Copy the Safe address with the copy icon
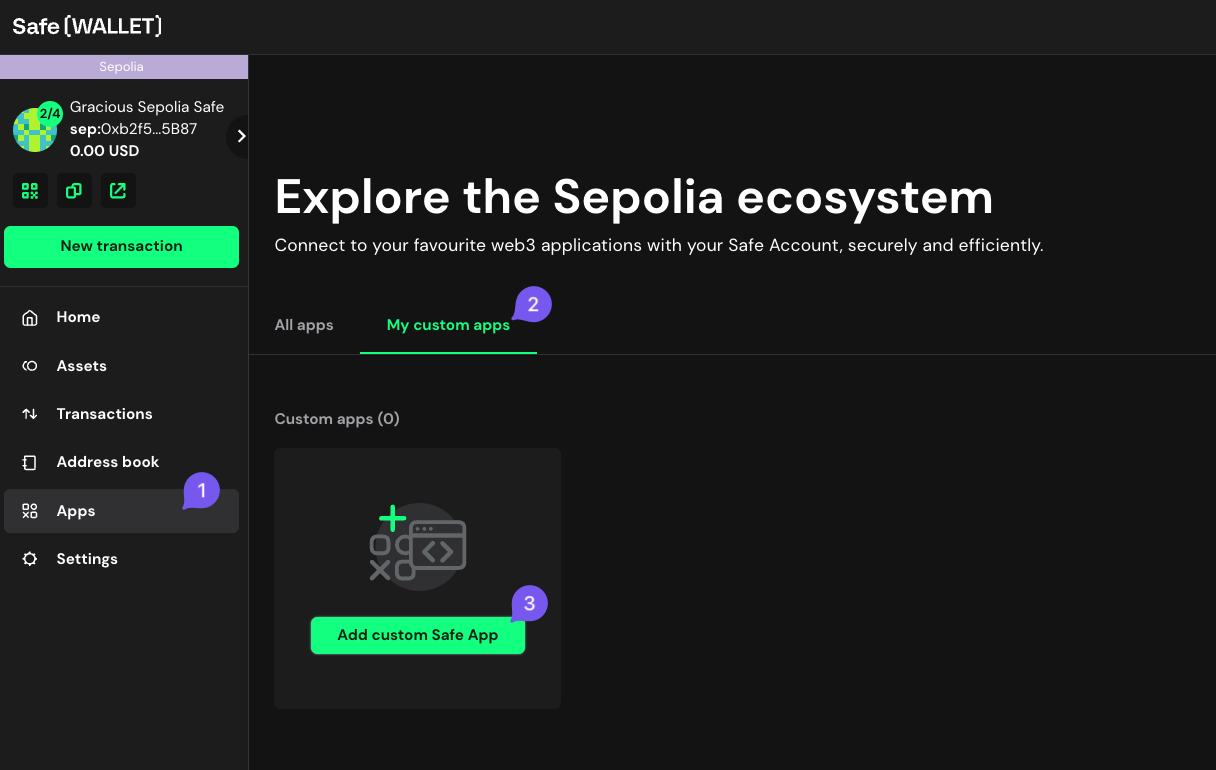The width and height of the screenshot is (1216, 770). (74, 191)
